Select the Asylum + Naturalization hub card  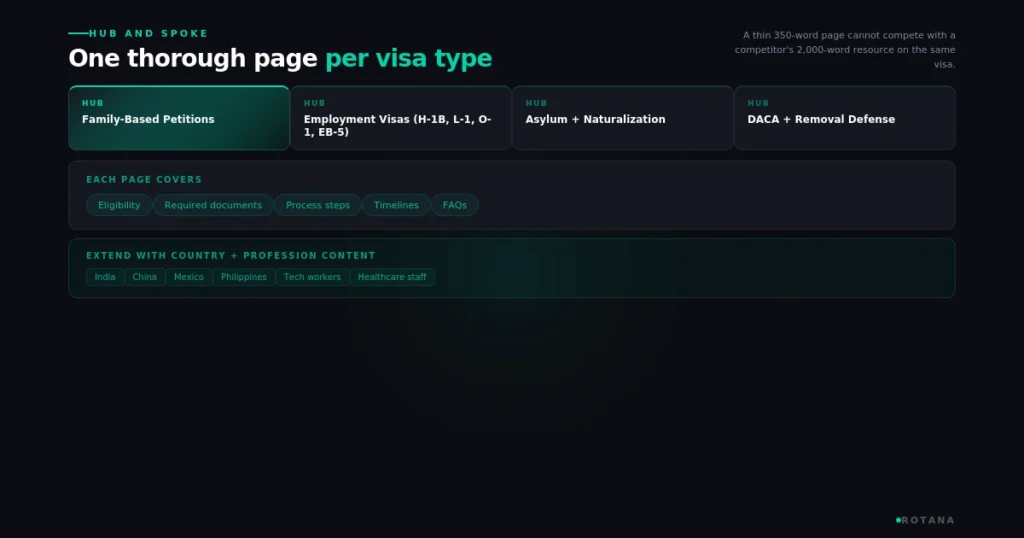coord(623,118)
